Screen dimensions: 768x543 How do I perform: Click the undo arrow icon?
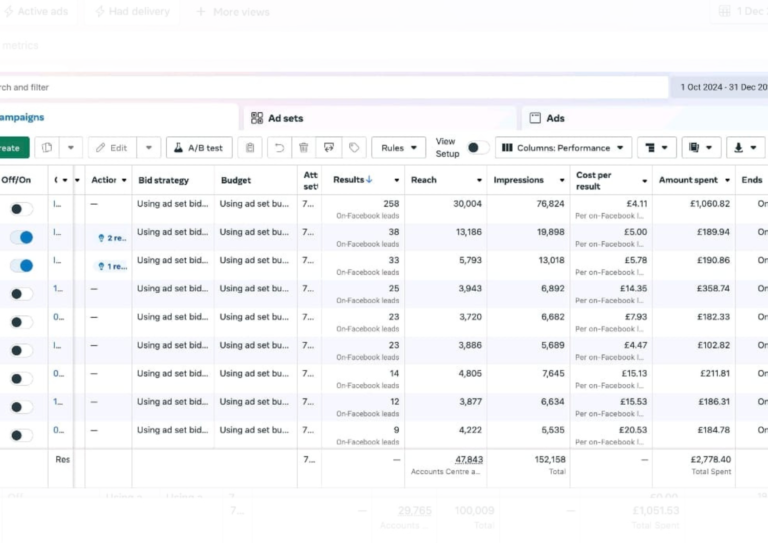(280, 148)
